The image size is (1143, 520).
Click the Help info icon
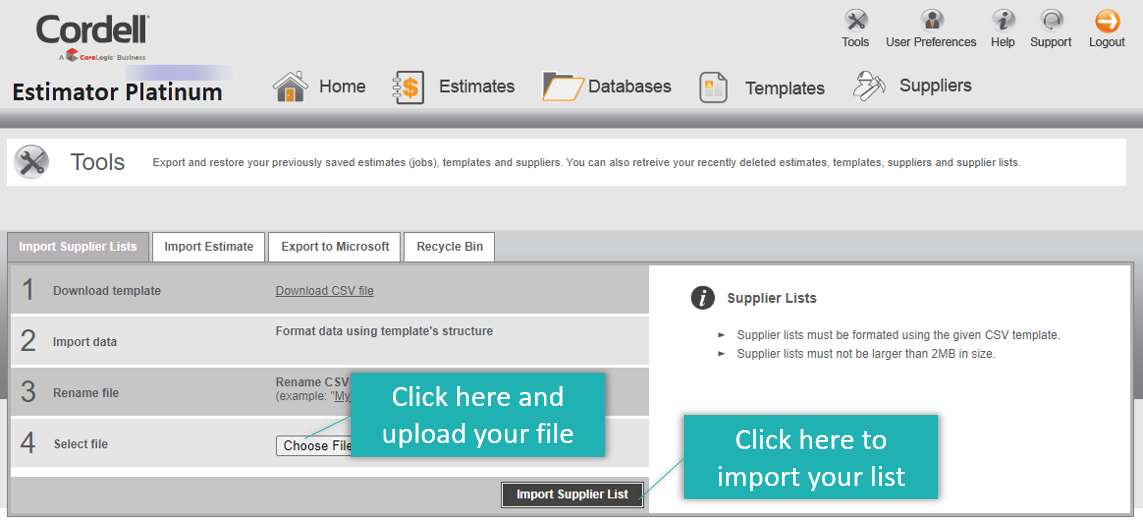pos(1003,20)
